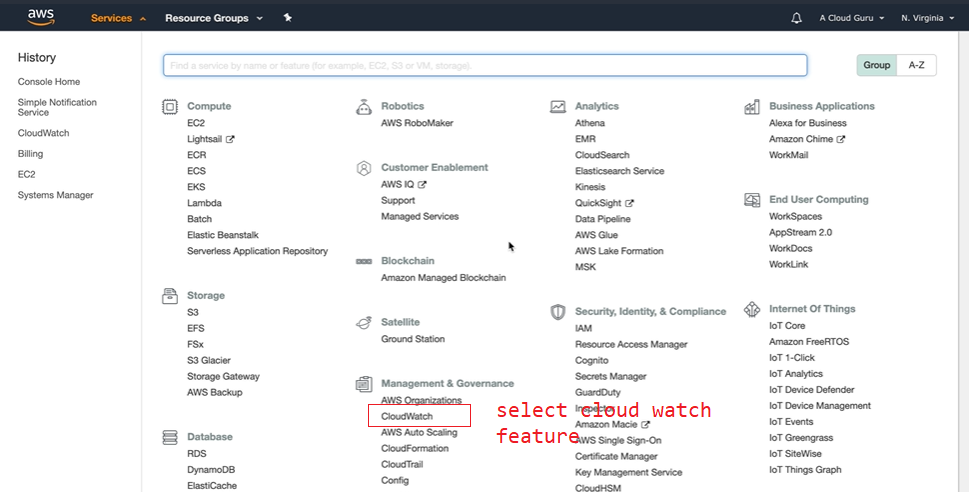Open CloudWatch from the History sidebar
The width and height of the screenshot is (969, 492).
click(x=43, y=133)
